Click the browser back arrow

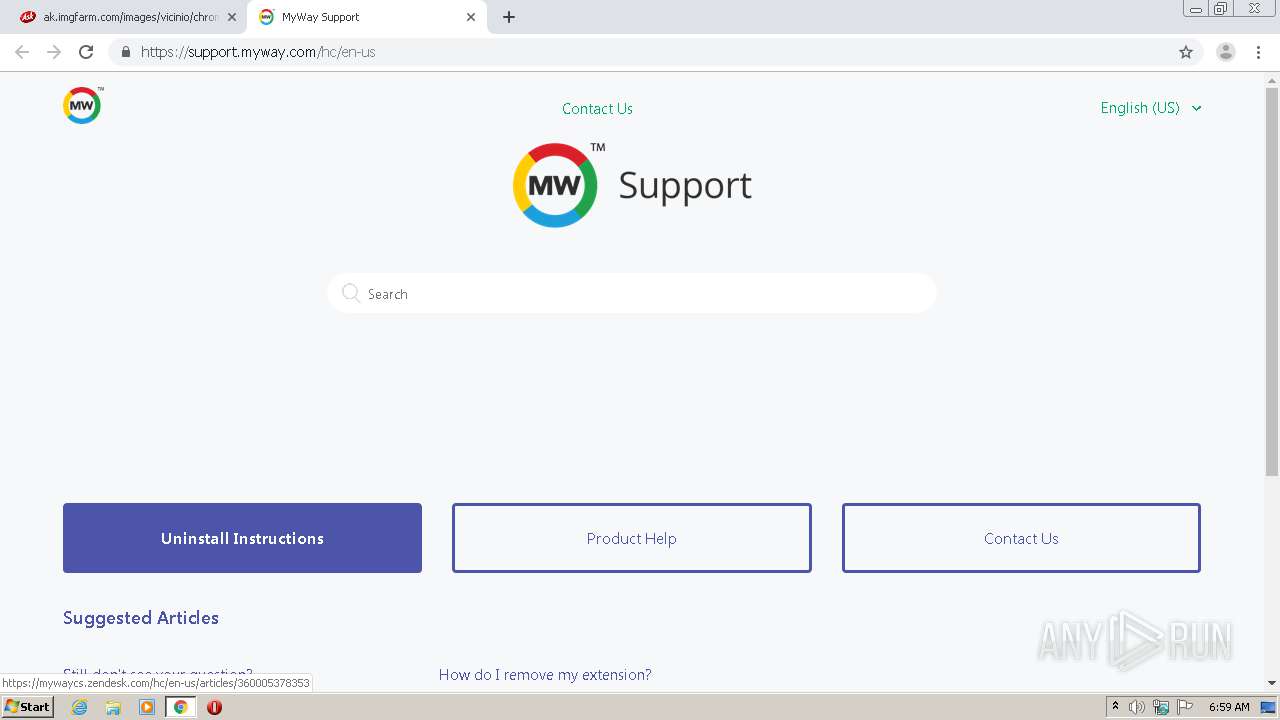22,52
